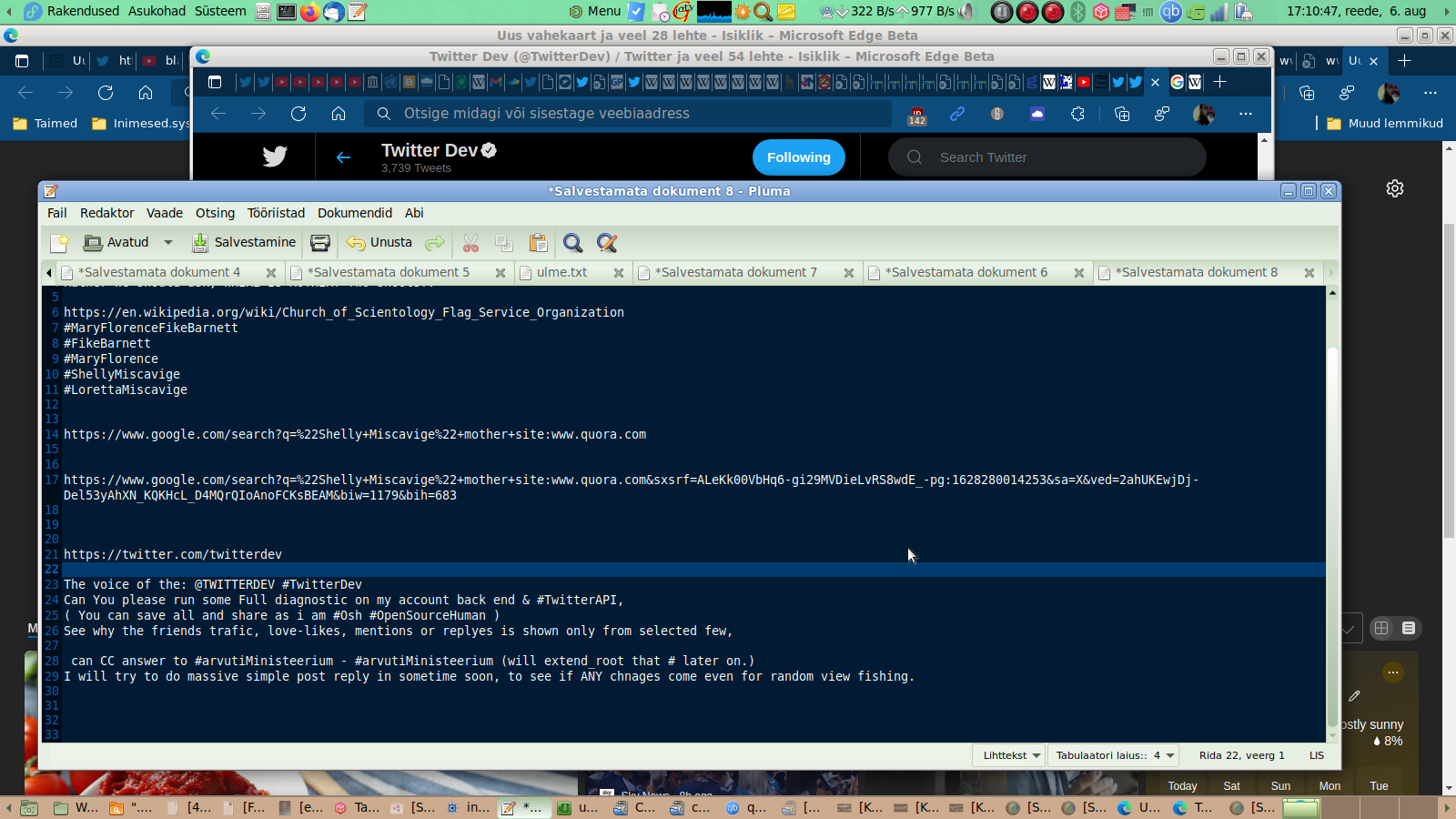Open Extensions puzzle icon in front Edge
The height and width of the screenshot is (819, 1456).
tap(1077, 114)
